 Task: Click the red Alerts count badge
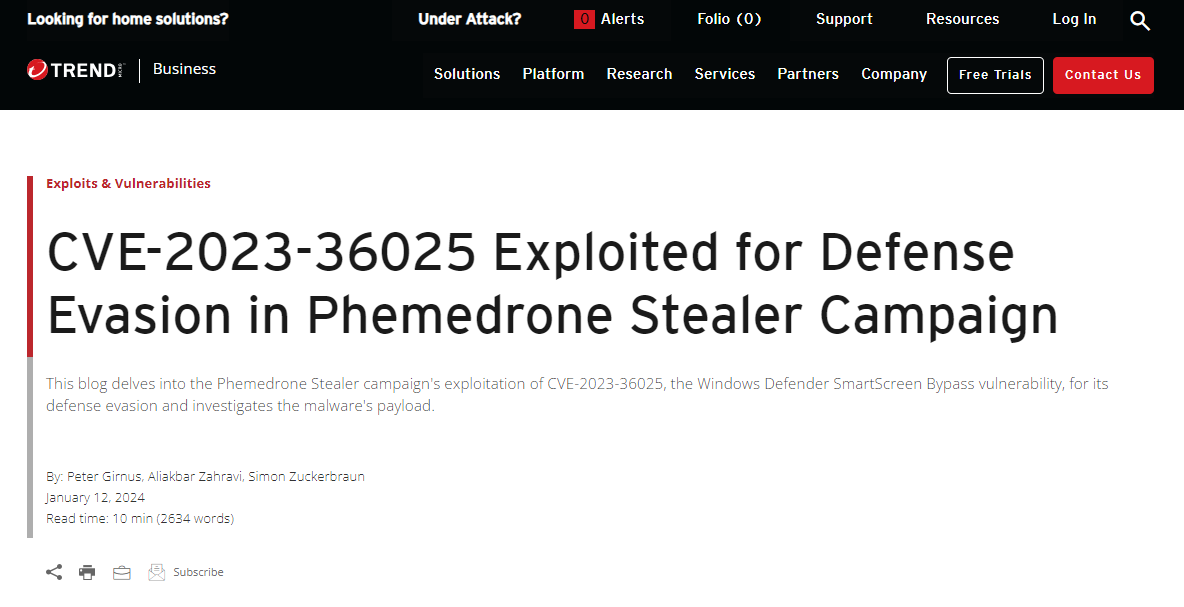[x=584, y=20]
